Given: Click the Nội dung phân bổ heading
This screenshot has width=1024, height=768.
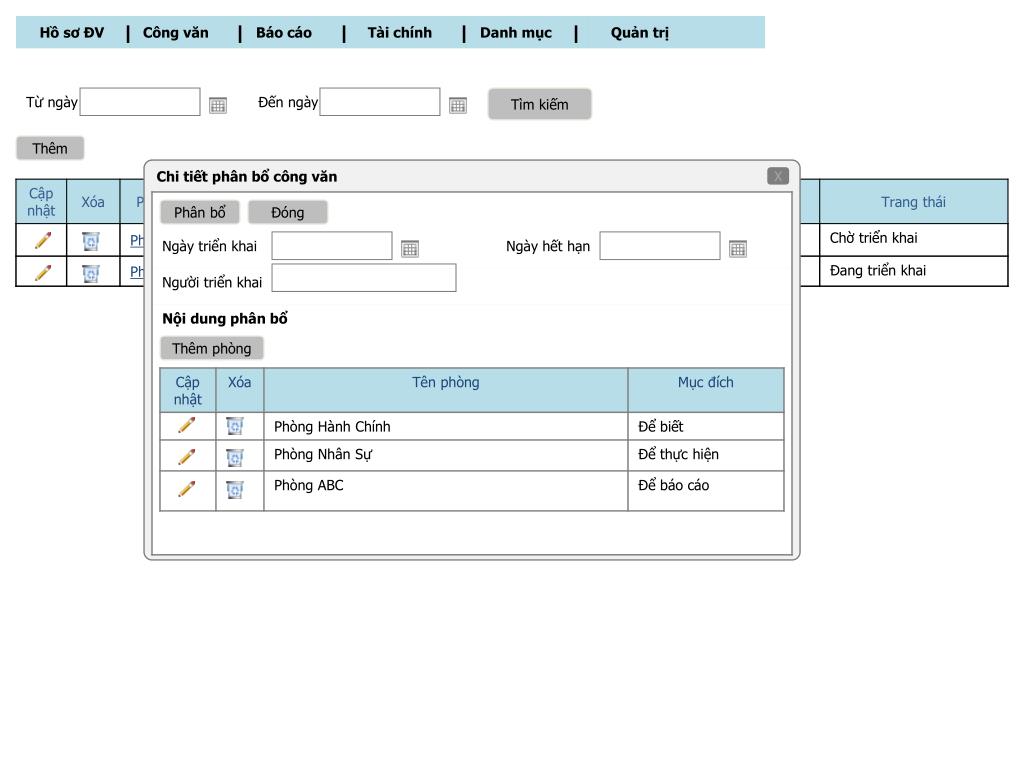Looking at the screenshot, I should 225,319.
